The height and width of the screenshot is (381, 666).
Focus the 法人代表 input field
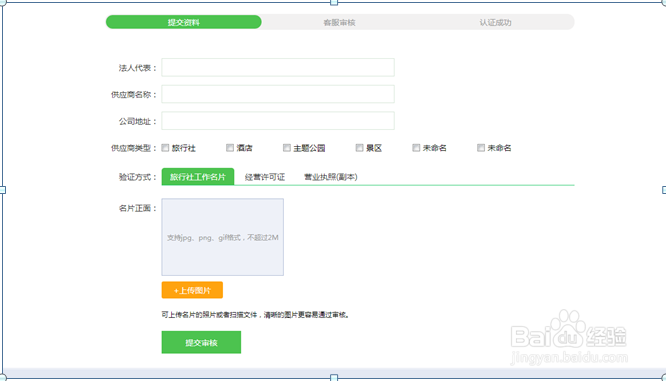coord(278,68)
